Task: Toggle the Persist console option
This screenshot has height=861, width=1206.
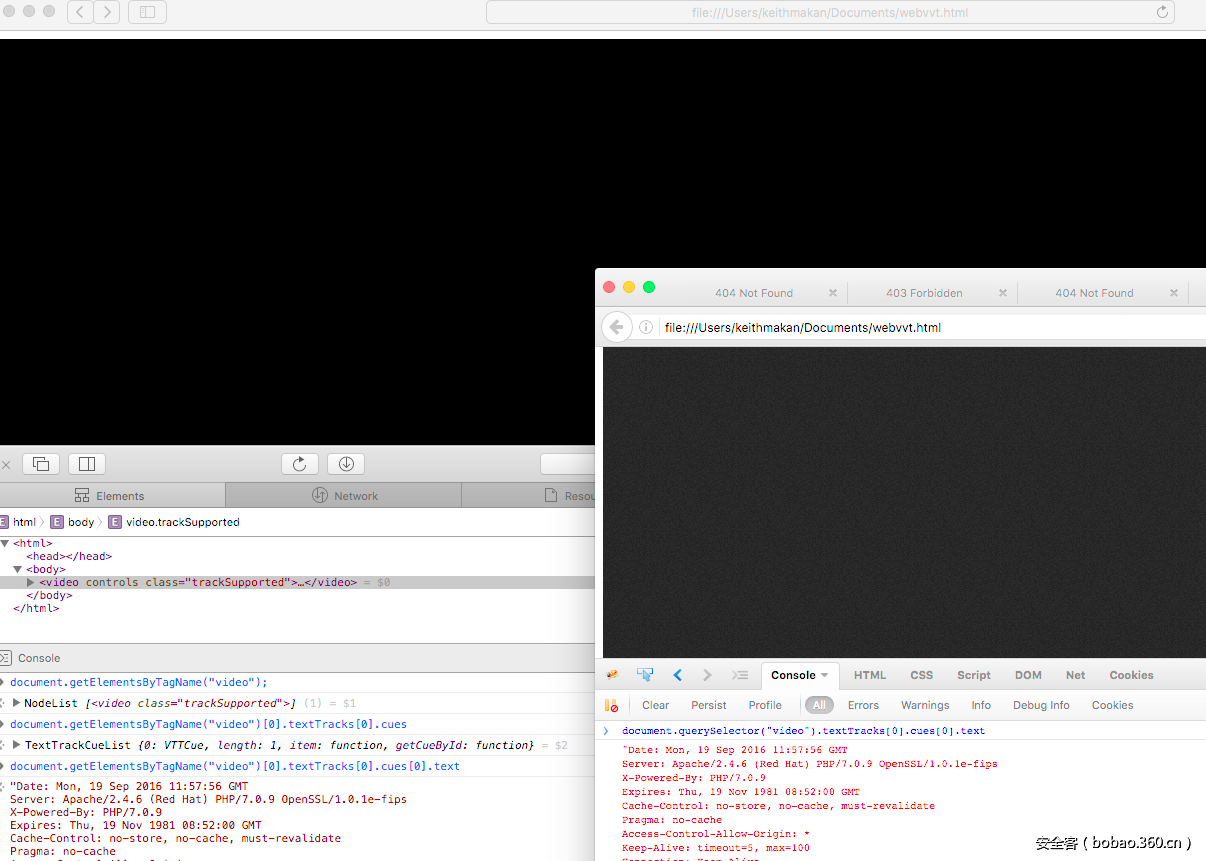Action: pos(709,705)
